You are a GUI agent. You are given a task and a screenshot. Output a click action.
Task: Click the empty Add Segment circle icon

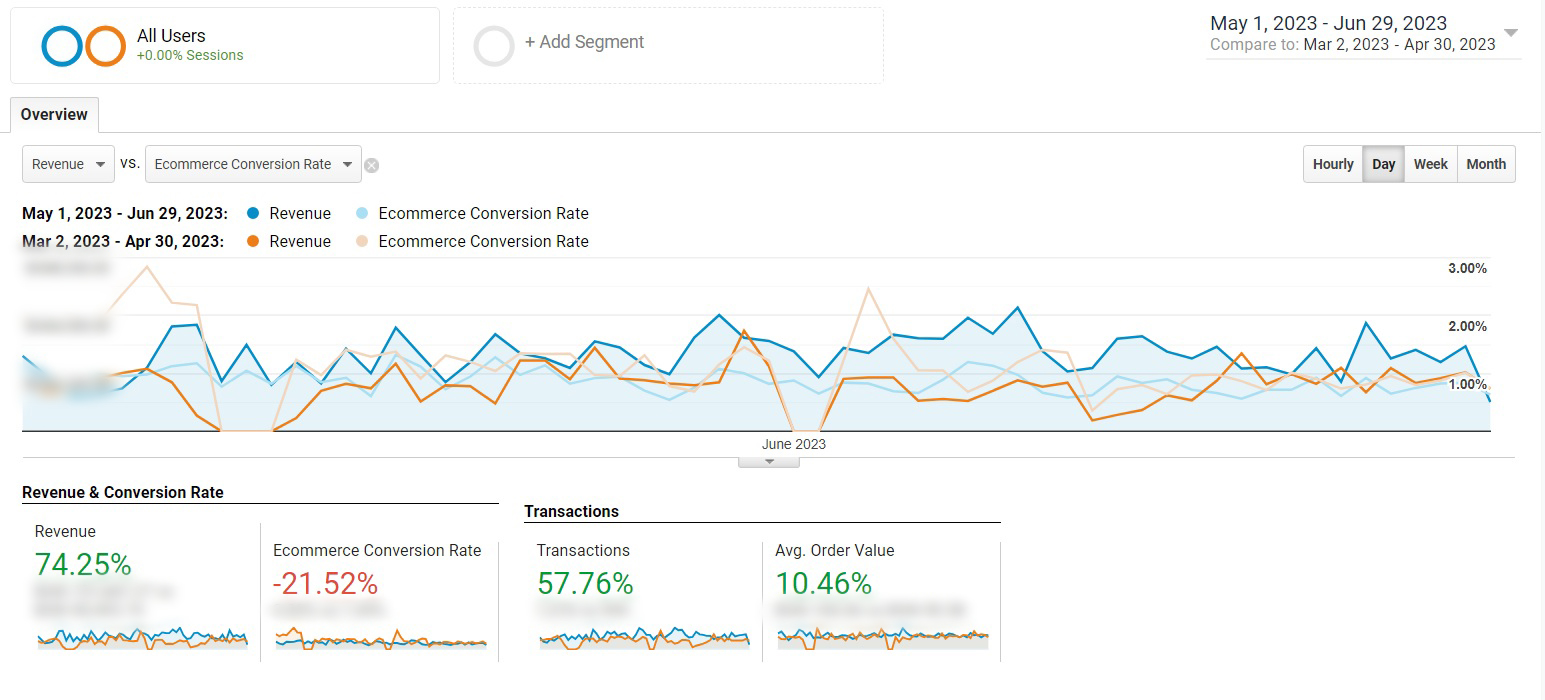494,46
